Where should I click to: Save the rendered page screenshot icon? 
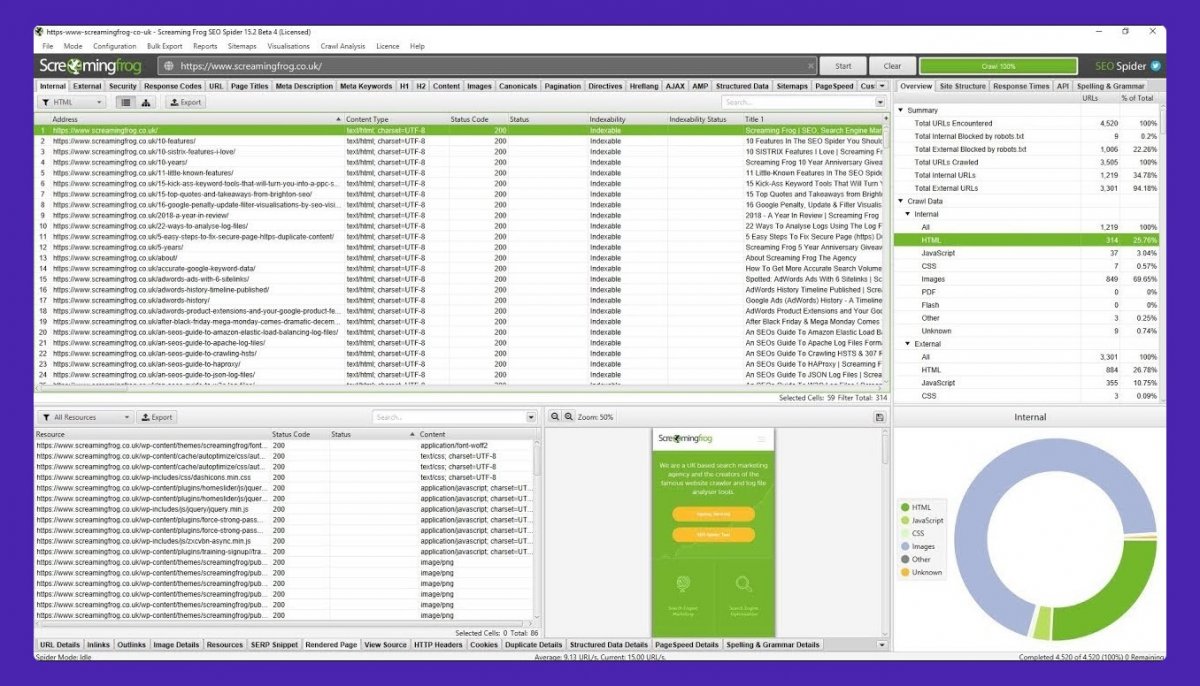pyautogui.click(x=879, y=417)
